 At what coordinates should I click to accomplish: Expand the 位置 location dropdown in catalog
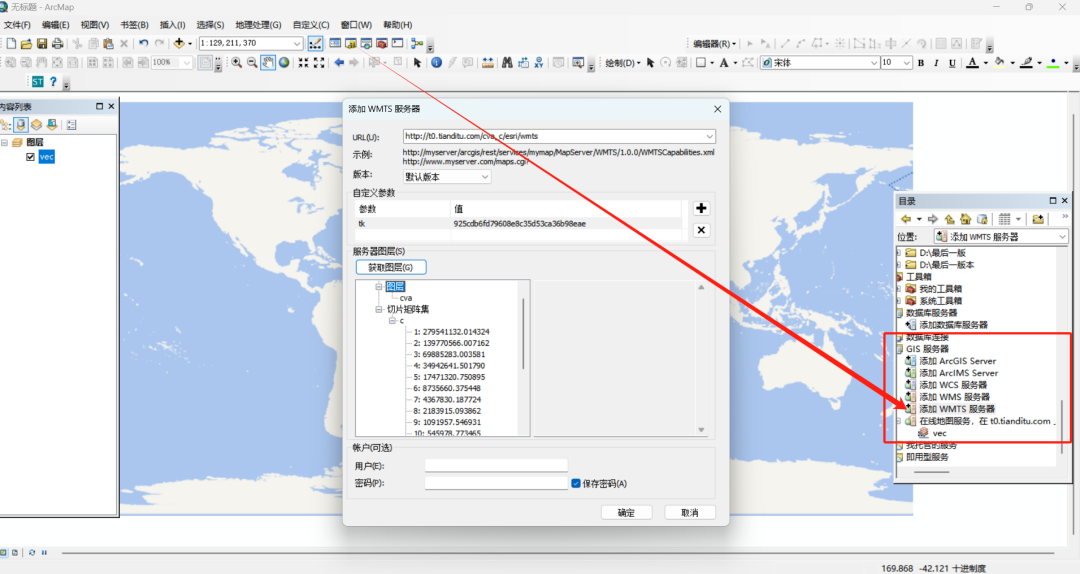pos(1061,237)
